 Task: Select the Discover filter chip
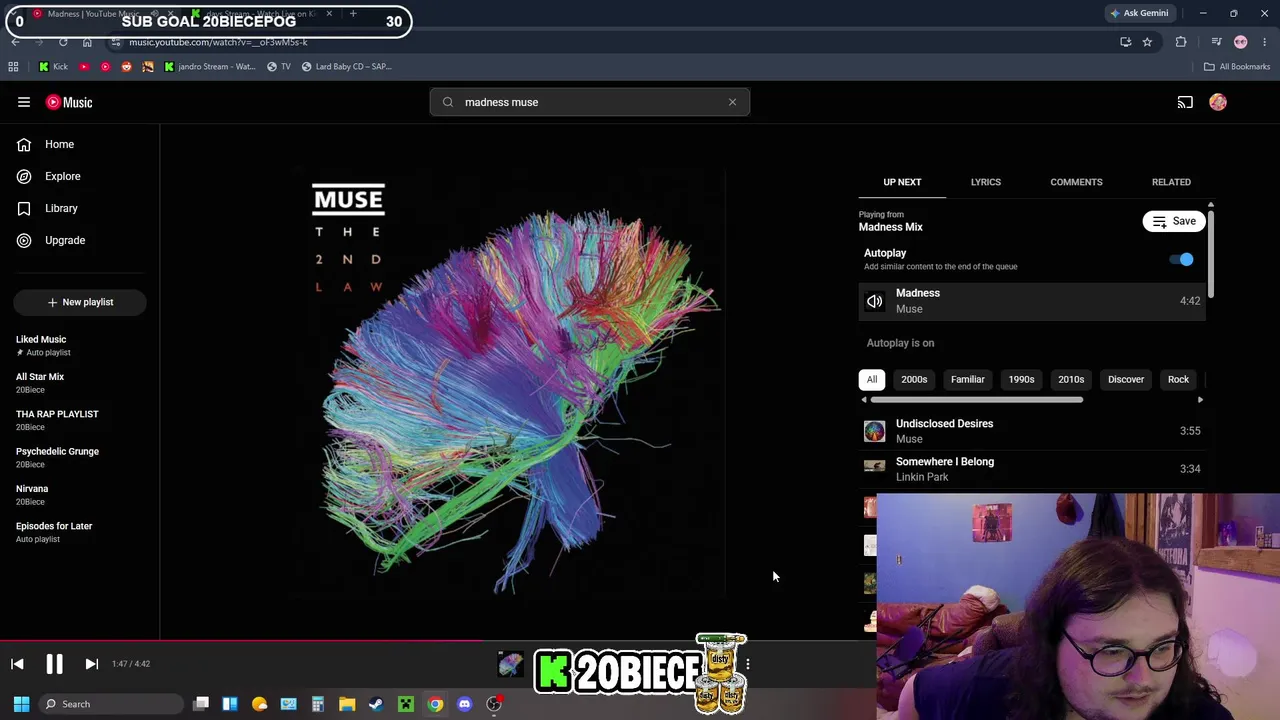1126,380
